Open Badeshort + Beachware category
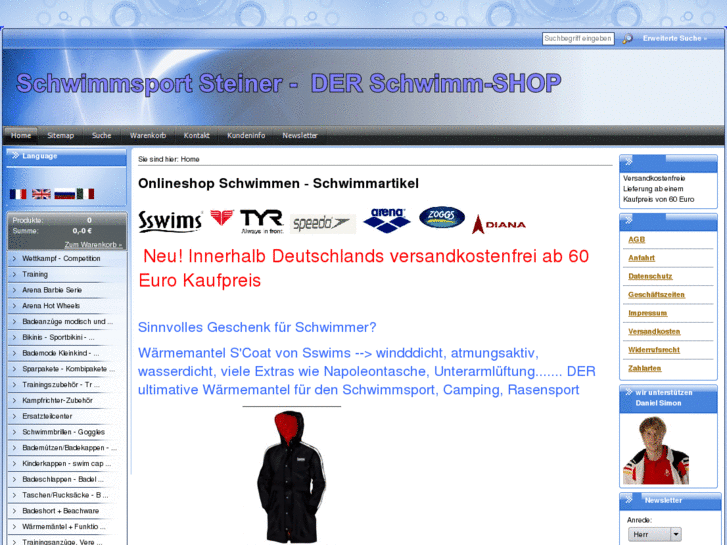This screenshot has height=545, width=727. click(67, 511)
